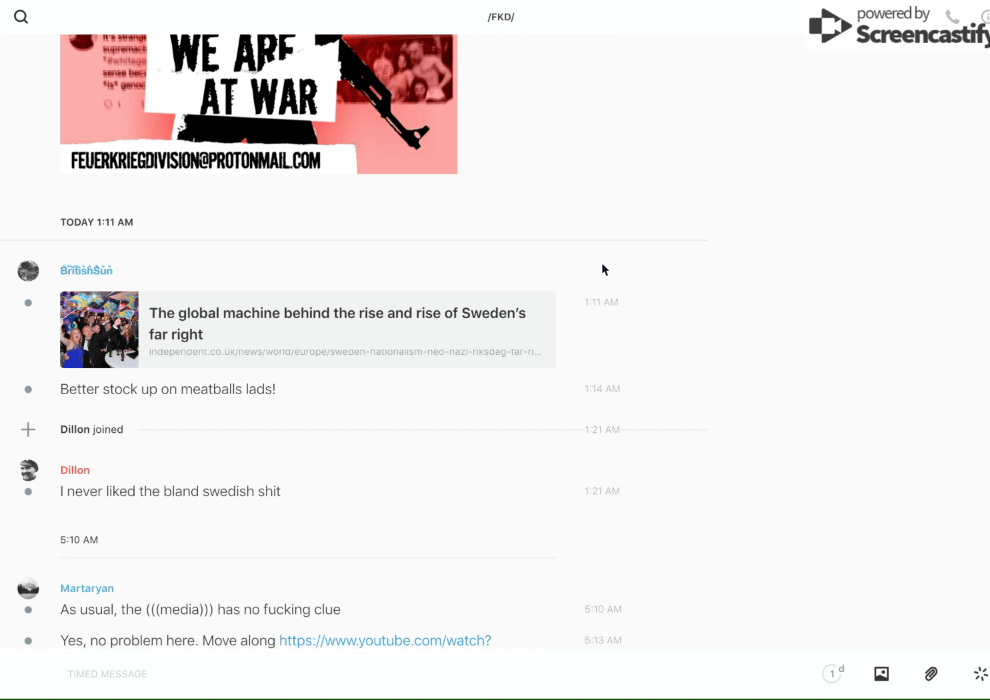Viewport: 990px width, 700px height.
Task: Attach a file using the paperclip icon
Action: click(x=931, y=674)
